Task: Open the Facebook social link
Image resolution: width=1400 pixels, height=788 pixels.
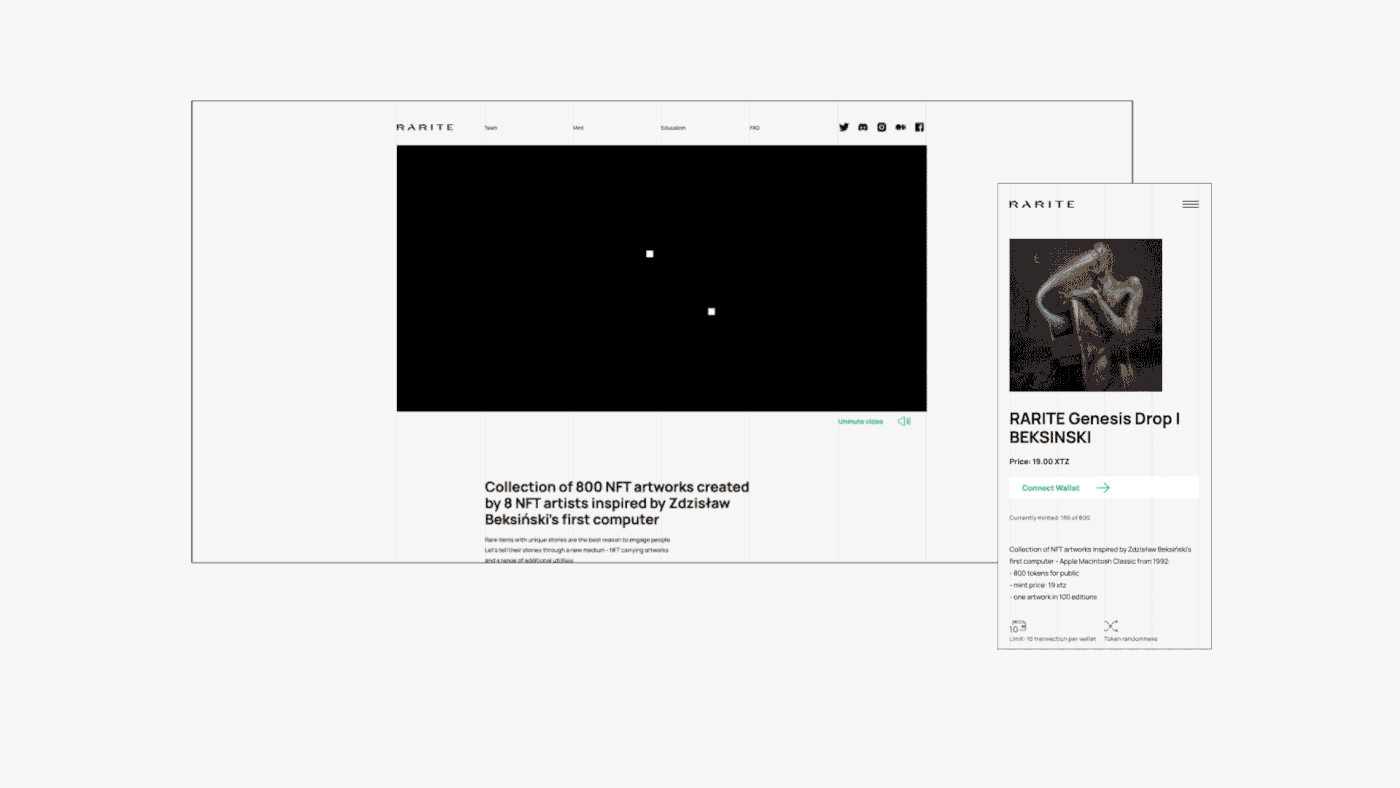Action: (920, 127)
